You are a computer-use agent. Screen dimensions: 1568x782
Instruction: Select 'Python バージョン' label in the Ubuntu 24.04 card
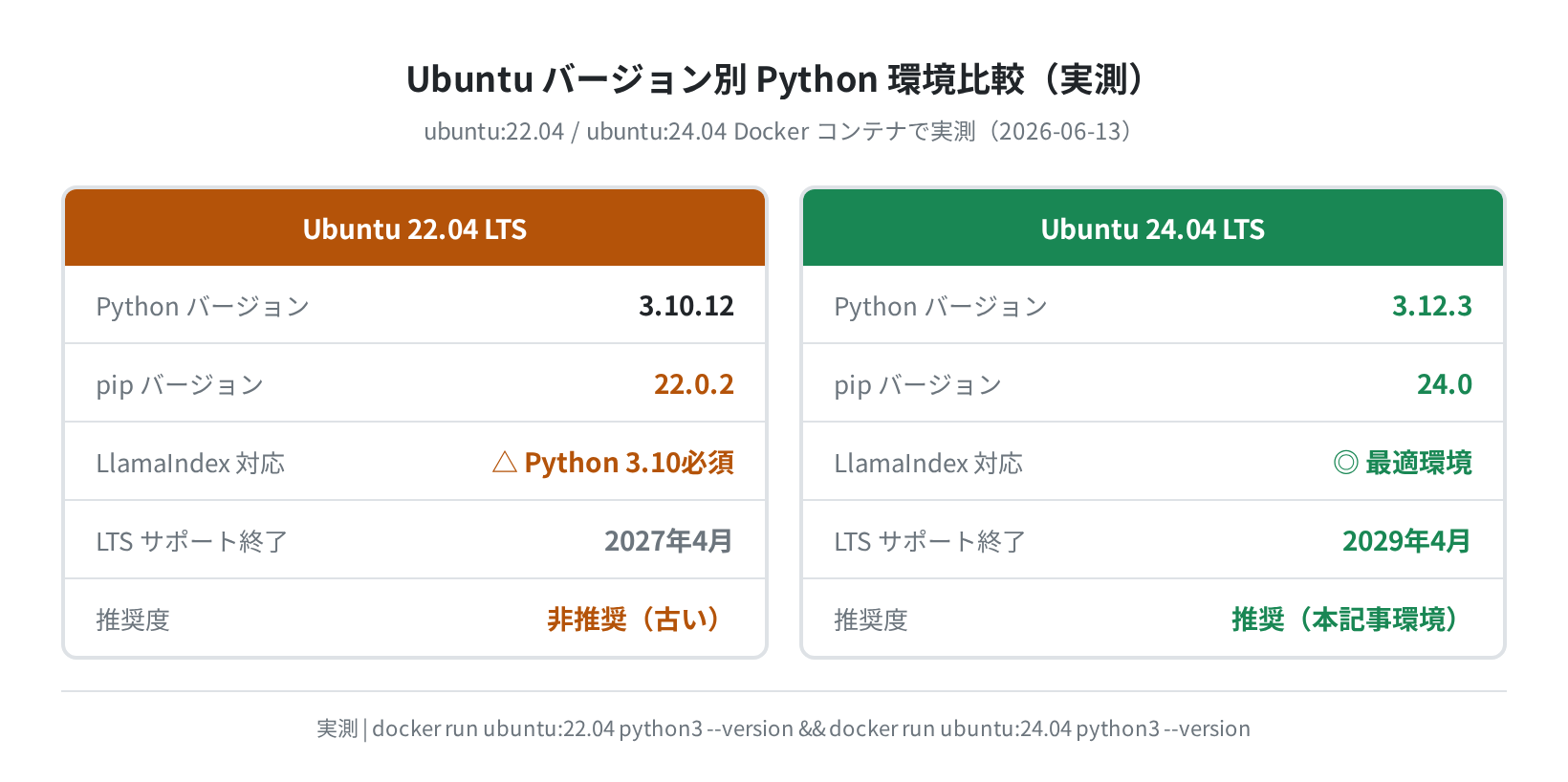coord(941,307)
